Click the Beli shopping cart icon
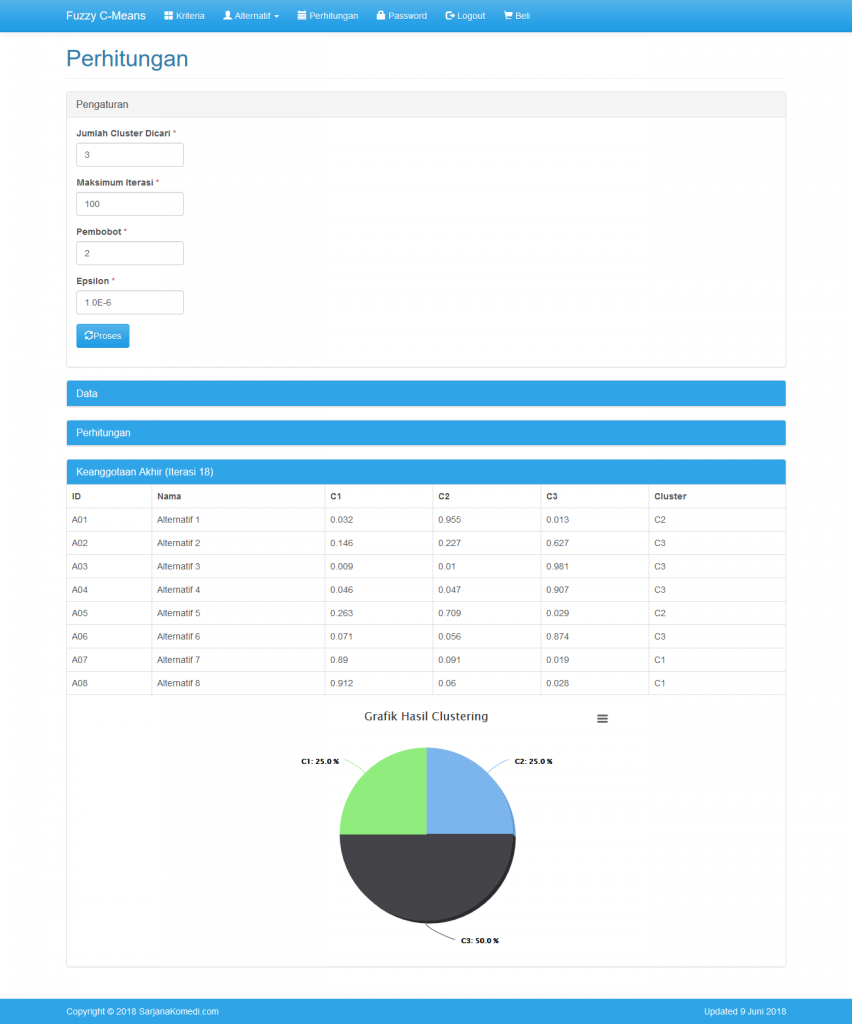 [508, 16]
